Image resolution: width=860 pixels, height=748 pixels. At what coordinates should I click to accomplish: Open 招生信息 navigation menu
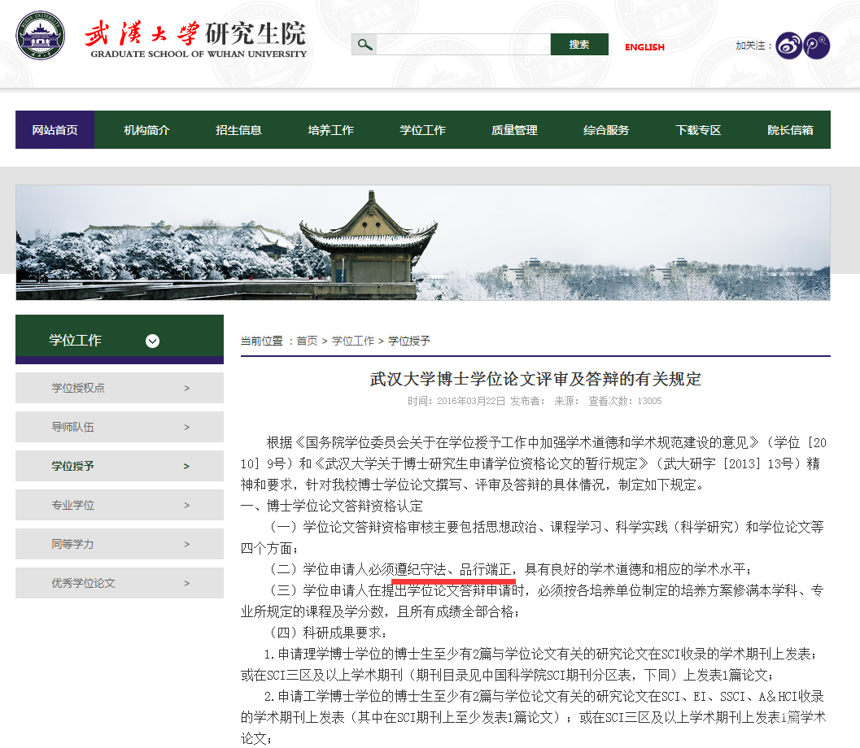[x=239, y=130]
